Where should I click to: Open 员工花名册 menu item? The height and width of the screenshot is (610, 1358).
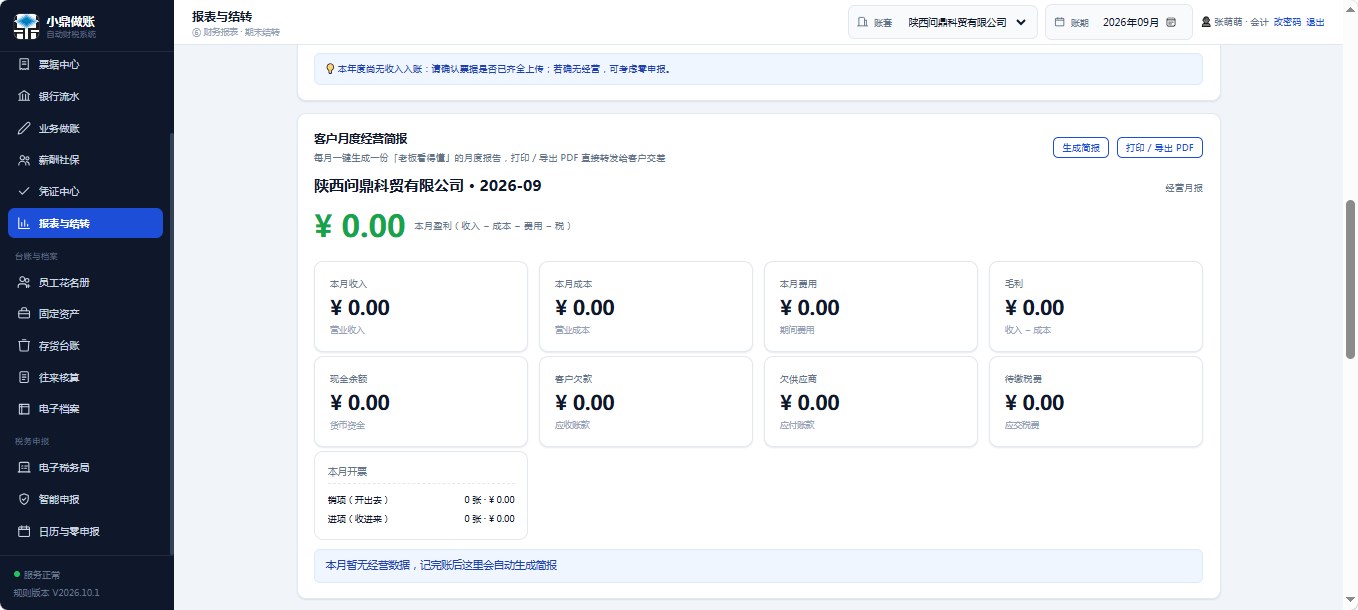point(85,282)
